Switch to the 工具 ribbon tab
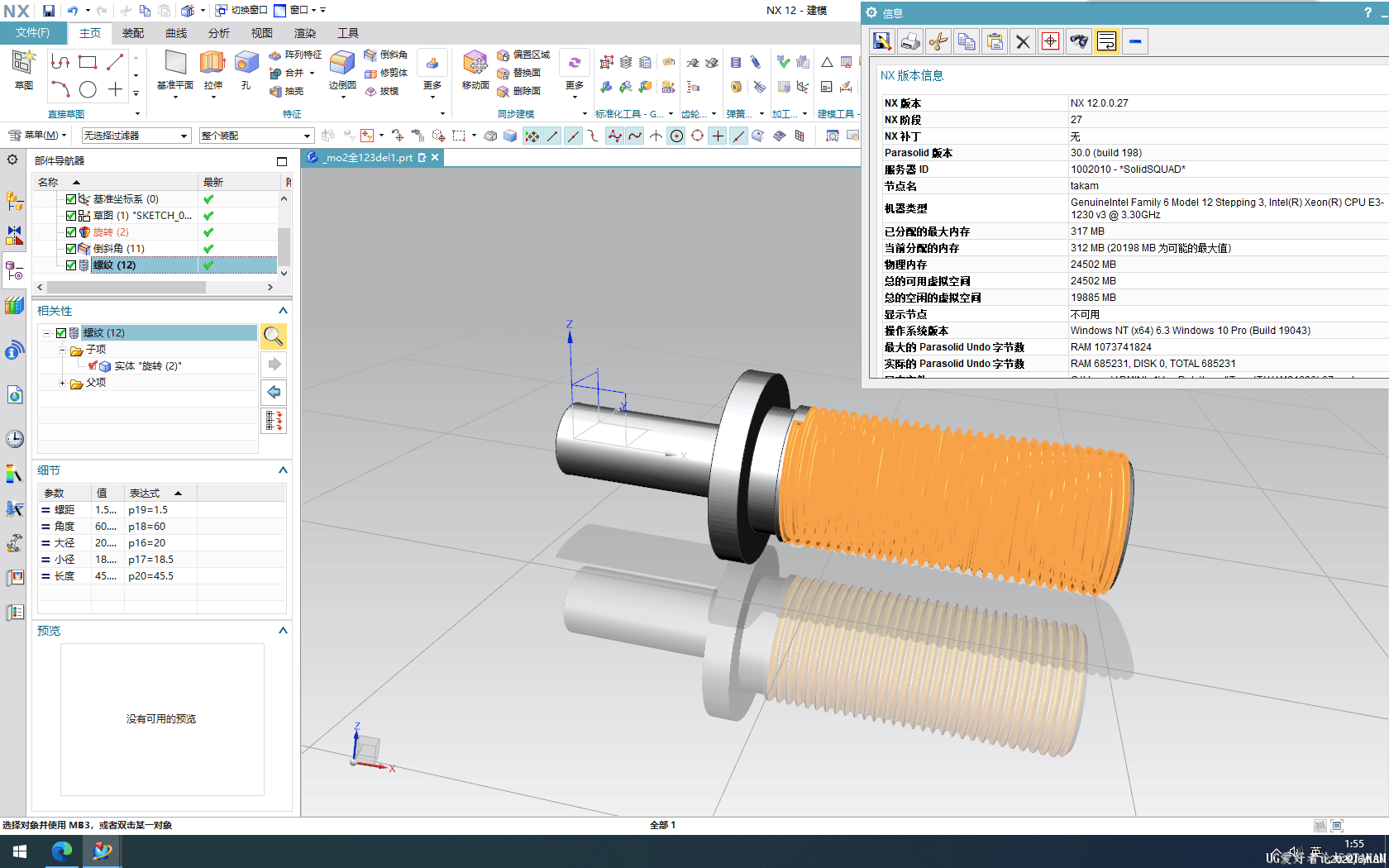Screen dimensions: 1389x868 tap(348, 33)
